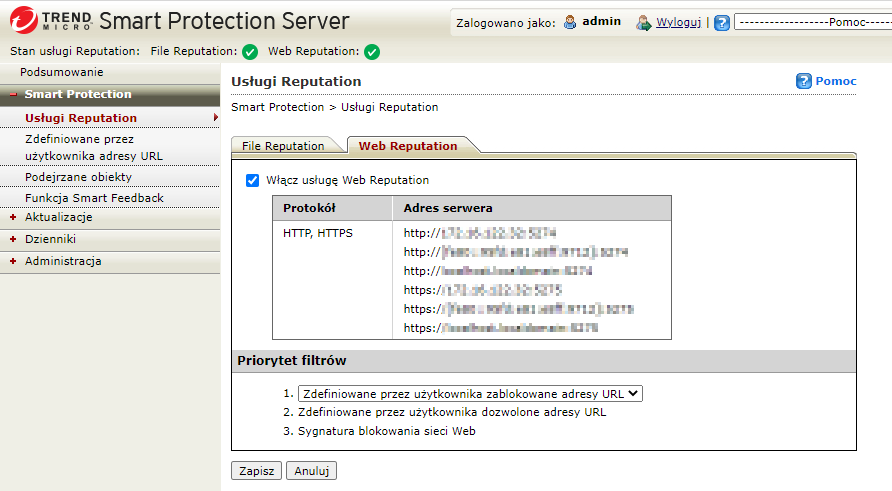The image size is (892, 491).
Task: Open the filter priority dropdown
Action: click(470, 394)
